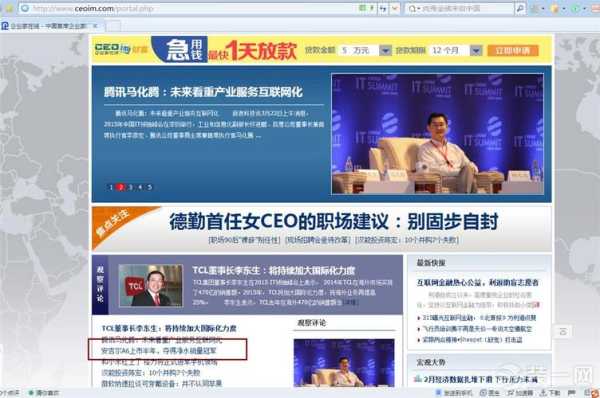Image resolution: width=600 pixels, height=398 pixels.
Task: Click the site icon on the browser tab
Action: 5,26
